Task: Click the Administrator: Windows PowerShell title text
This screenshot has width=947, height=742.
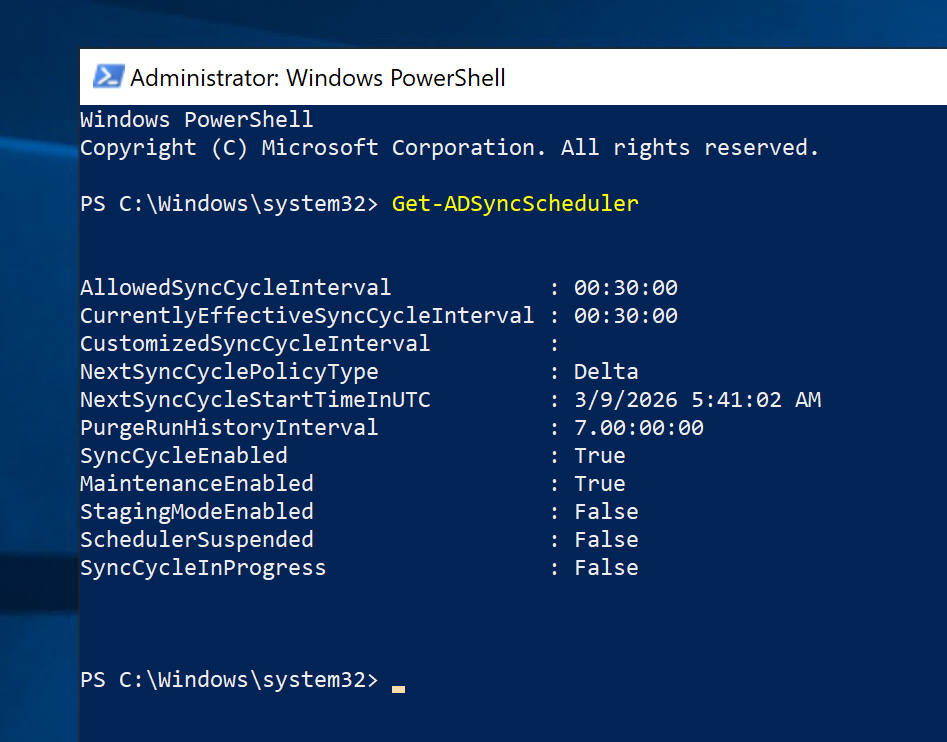Action: [x=318, y=77]
